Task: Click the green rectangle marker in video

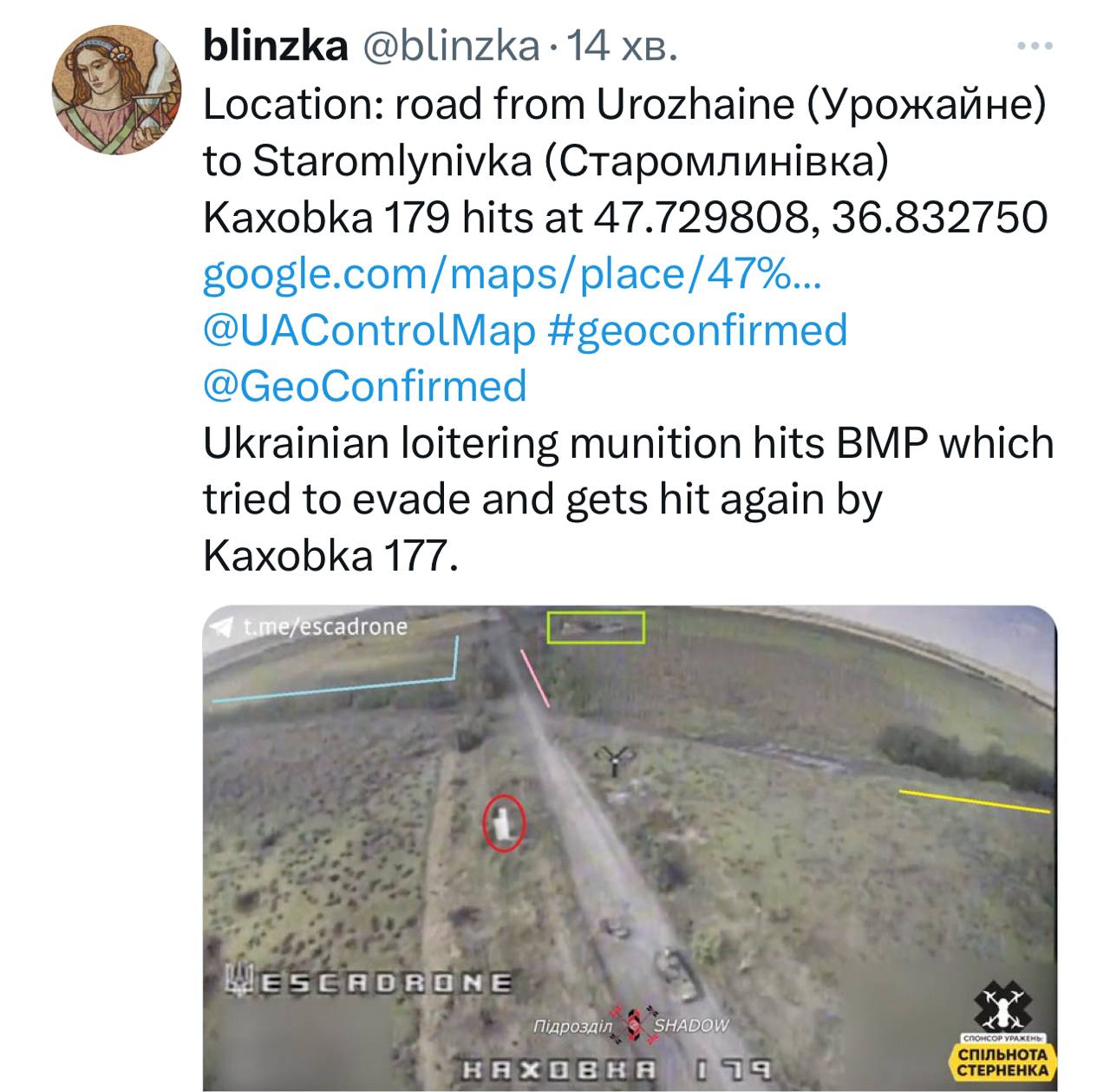Action: 596,627
